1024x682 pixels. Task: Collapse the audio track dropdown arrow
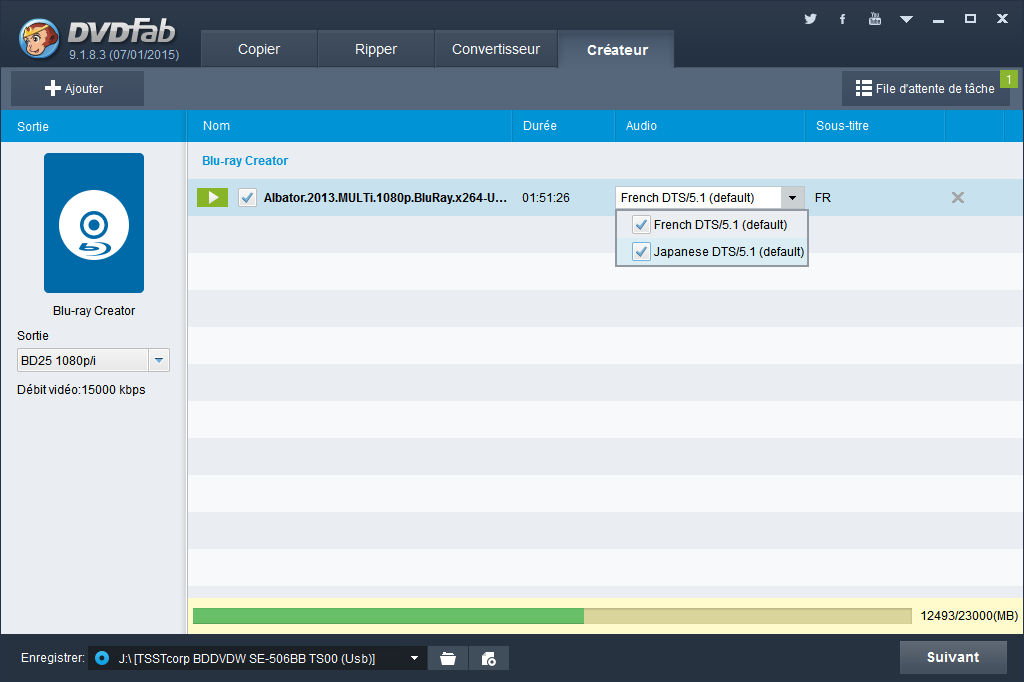[792, 198]
